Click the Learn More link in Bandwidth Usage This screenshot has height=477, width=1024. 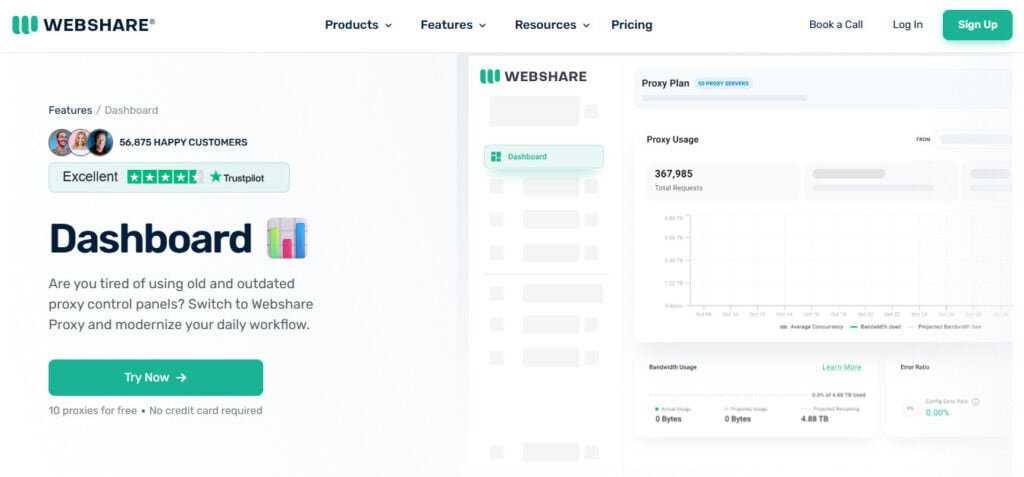click(x=841, y=367)
